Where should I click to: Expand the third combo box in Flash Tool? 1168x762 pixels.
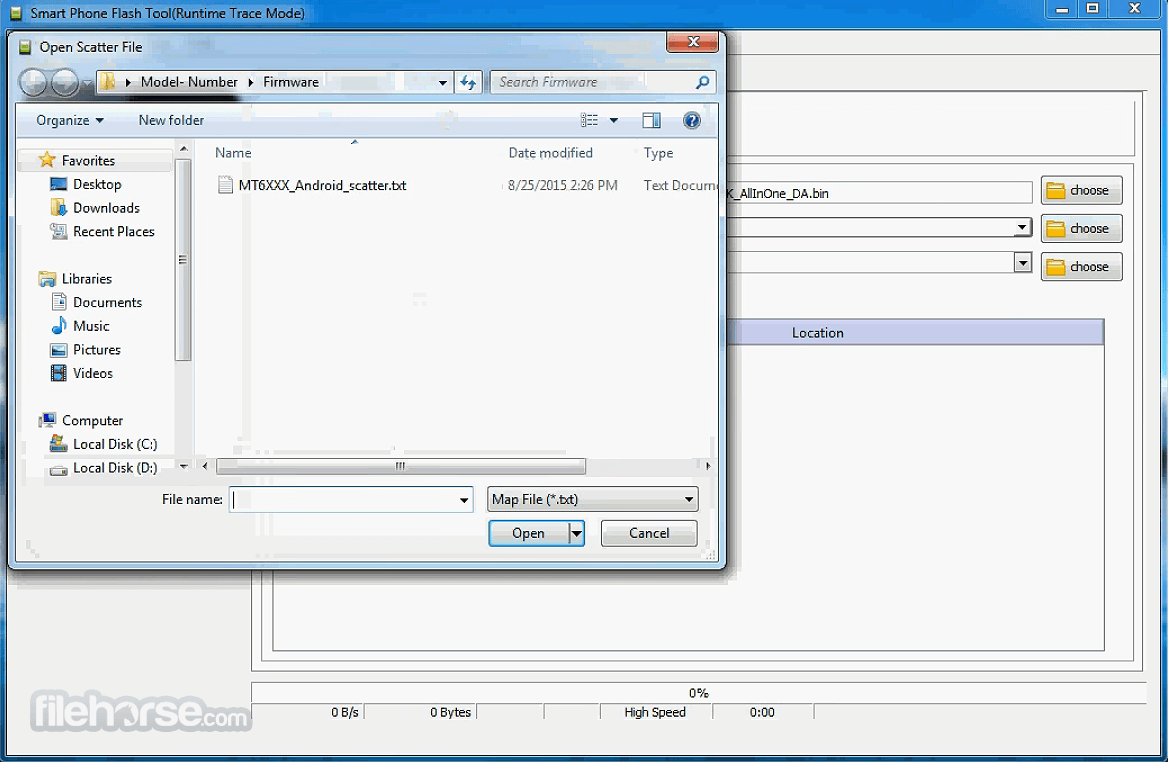click(1023, 262)
